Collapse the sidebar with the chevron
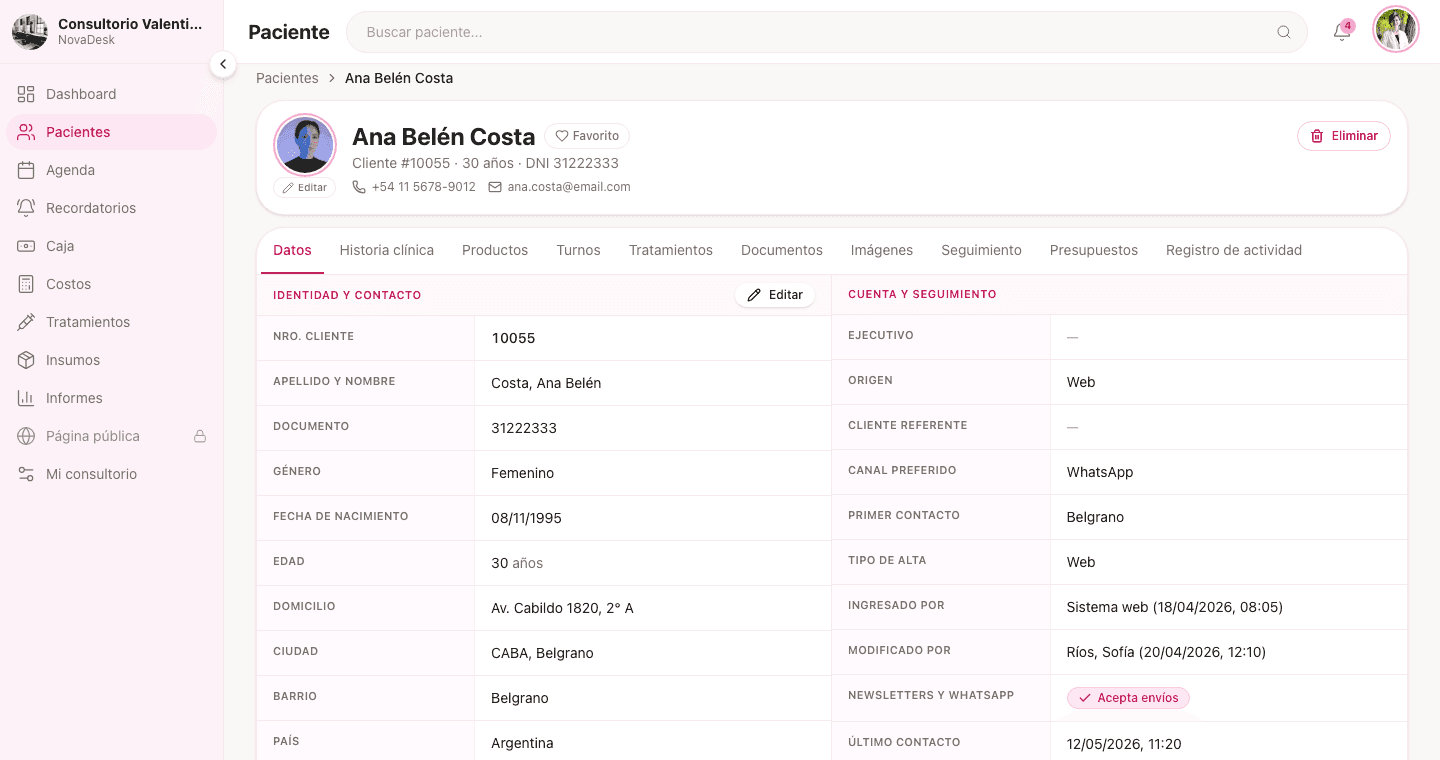Viewport: 1440px width, 760px height. [x=223, y=64]
